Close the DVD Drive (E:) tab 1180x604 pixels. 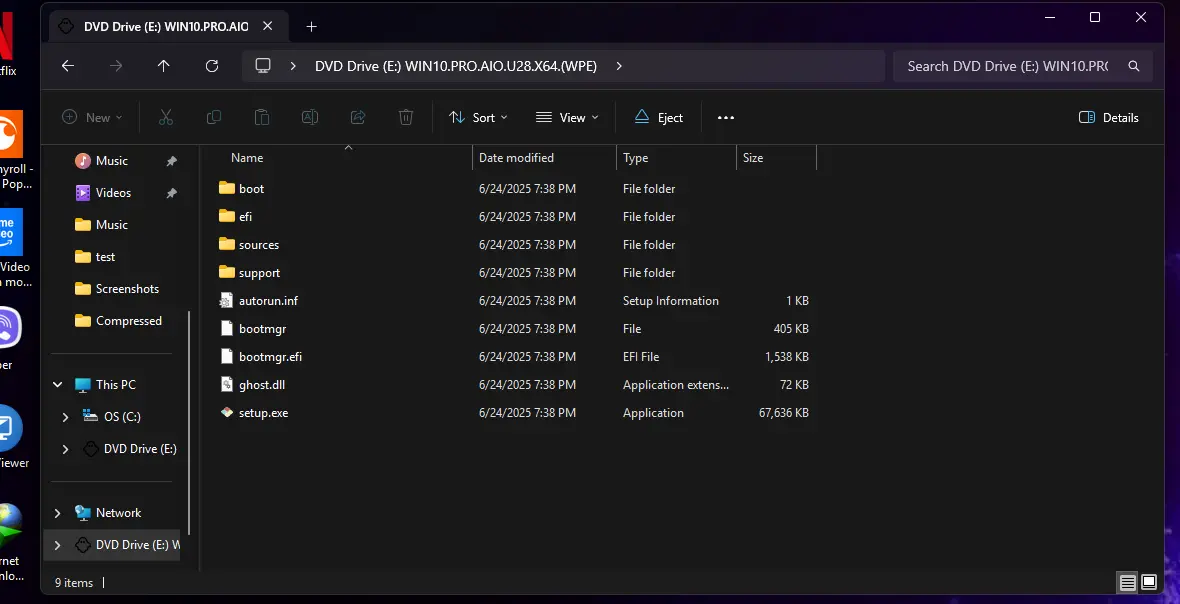pos(267,26)
